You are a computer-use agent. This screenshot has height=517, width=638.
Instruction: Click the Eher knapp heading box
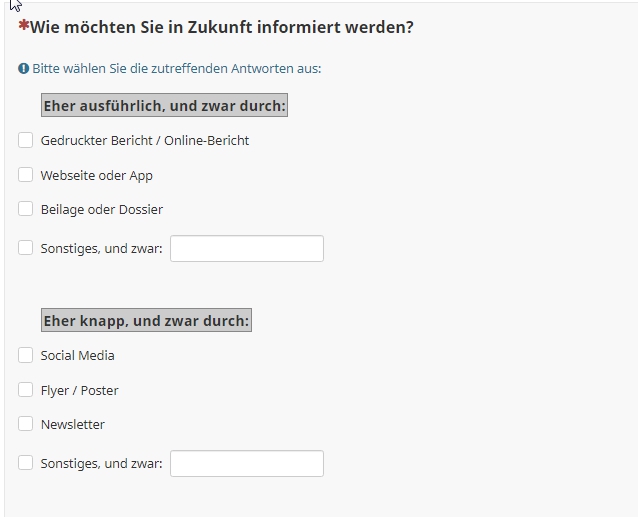[146, 321]
